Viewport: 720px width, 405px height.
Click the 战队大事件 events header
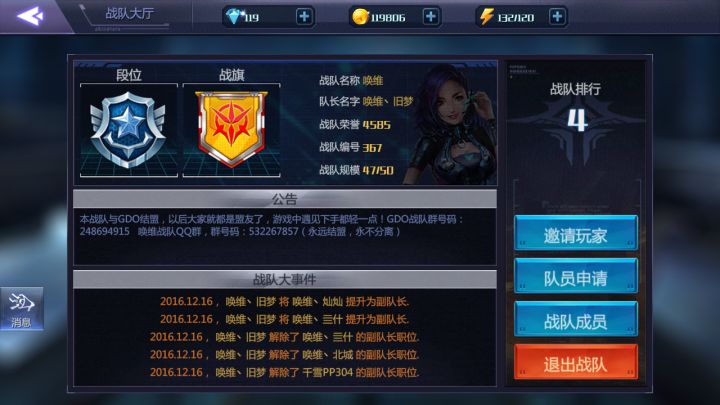click(285, 279)
